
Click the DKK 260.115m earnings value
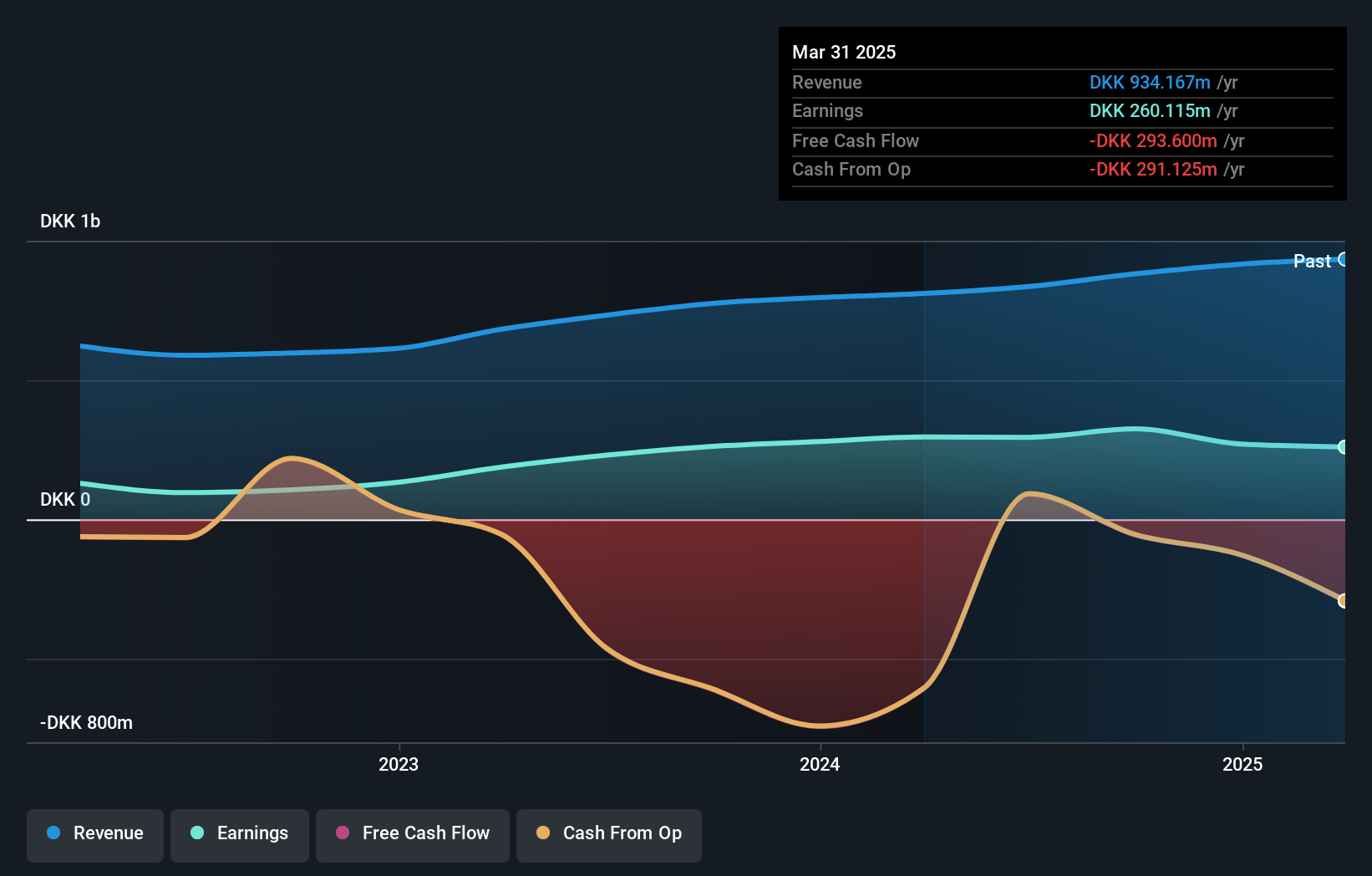point(1150,111)
